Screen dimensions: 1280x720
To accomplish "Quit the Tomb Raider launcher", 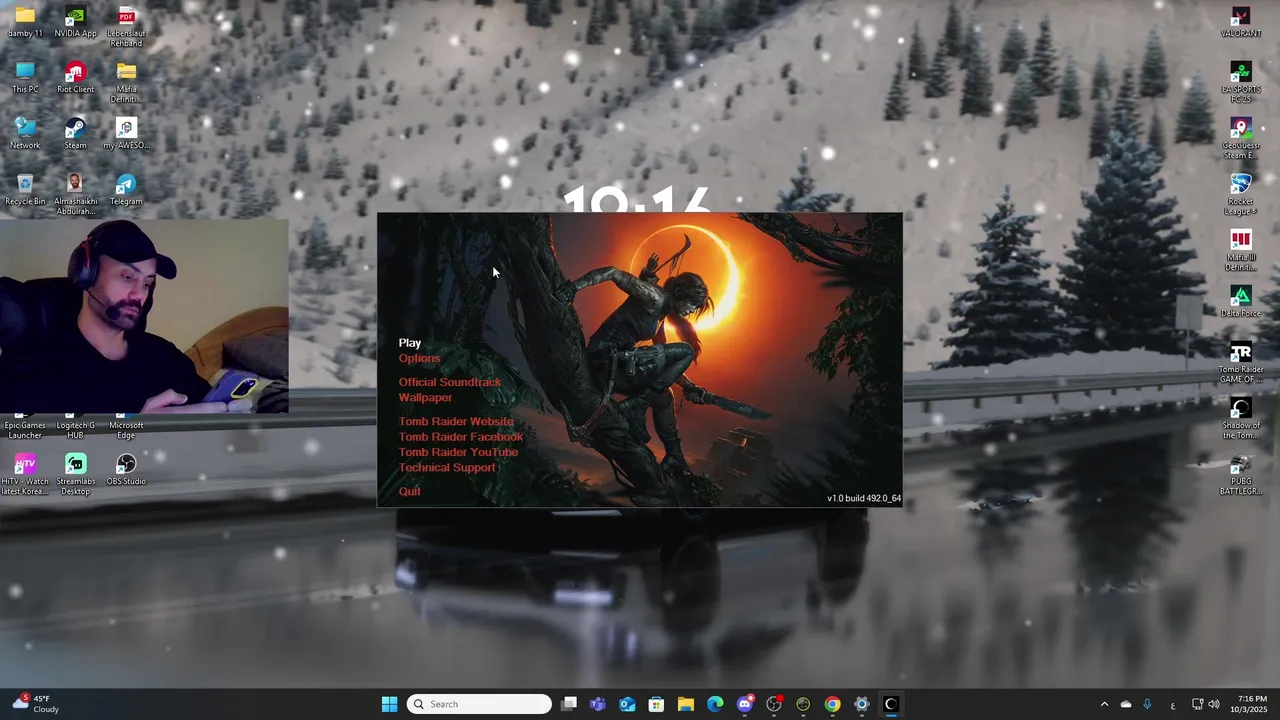I will point(410,491).
